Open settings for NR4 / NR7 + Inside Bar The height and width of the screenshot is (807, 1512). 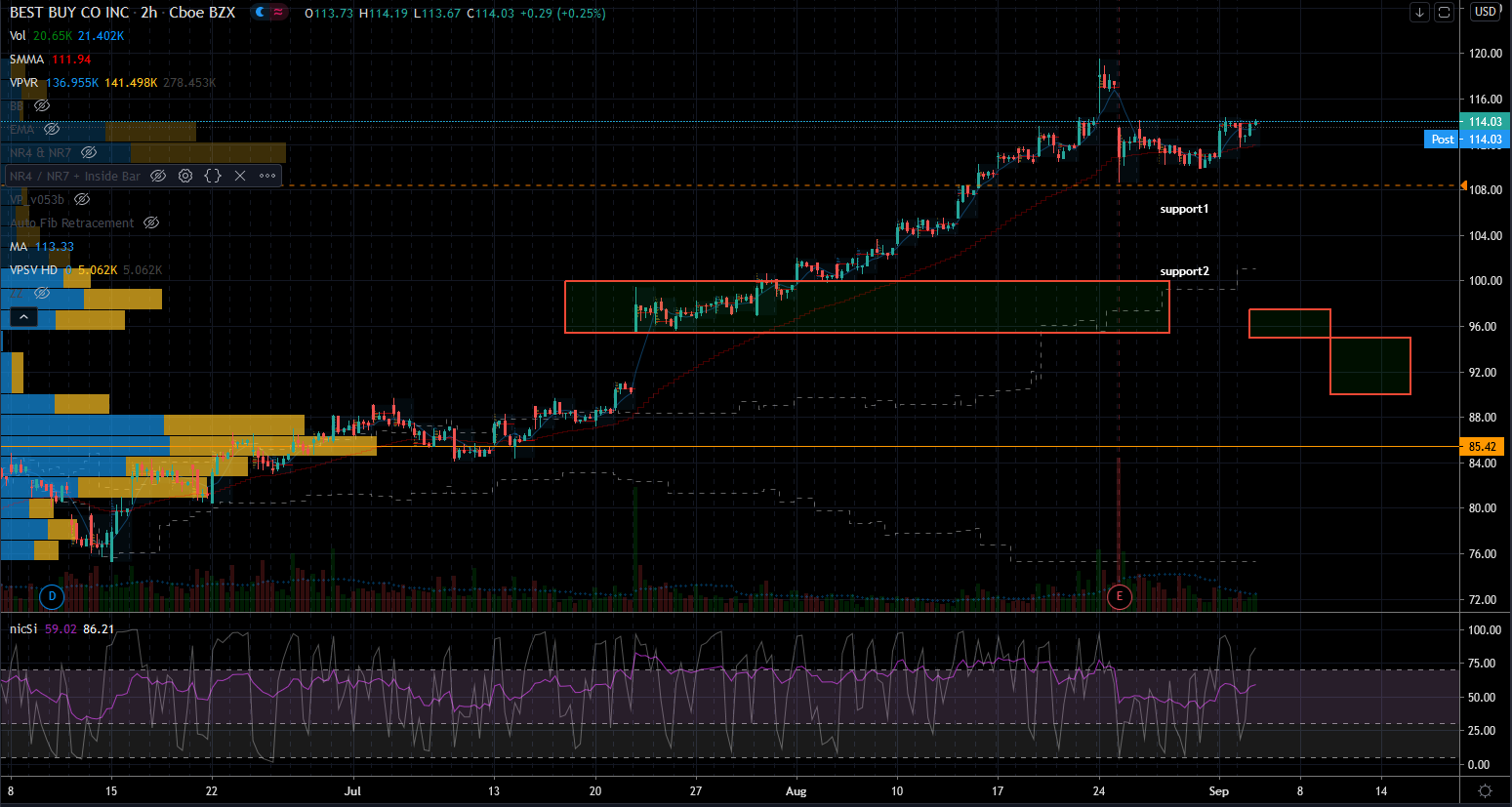tap(185, 177)
